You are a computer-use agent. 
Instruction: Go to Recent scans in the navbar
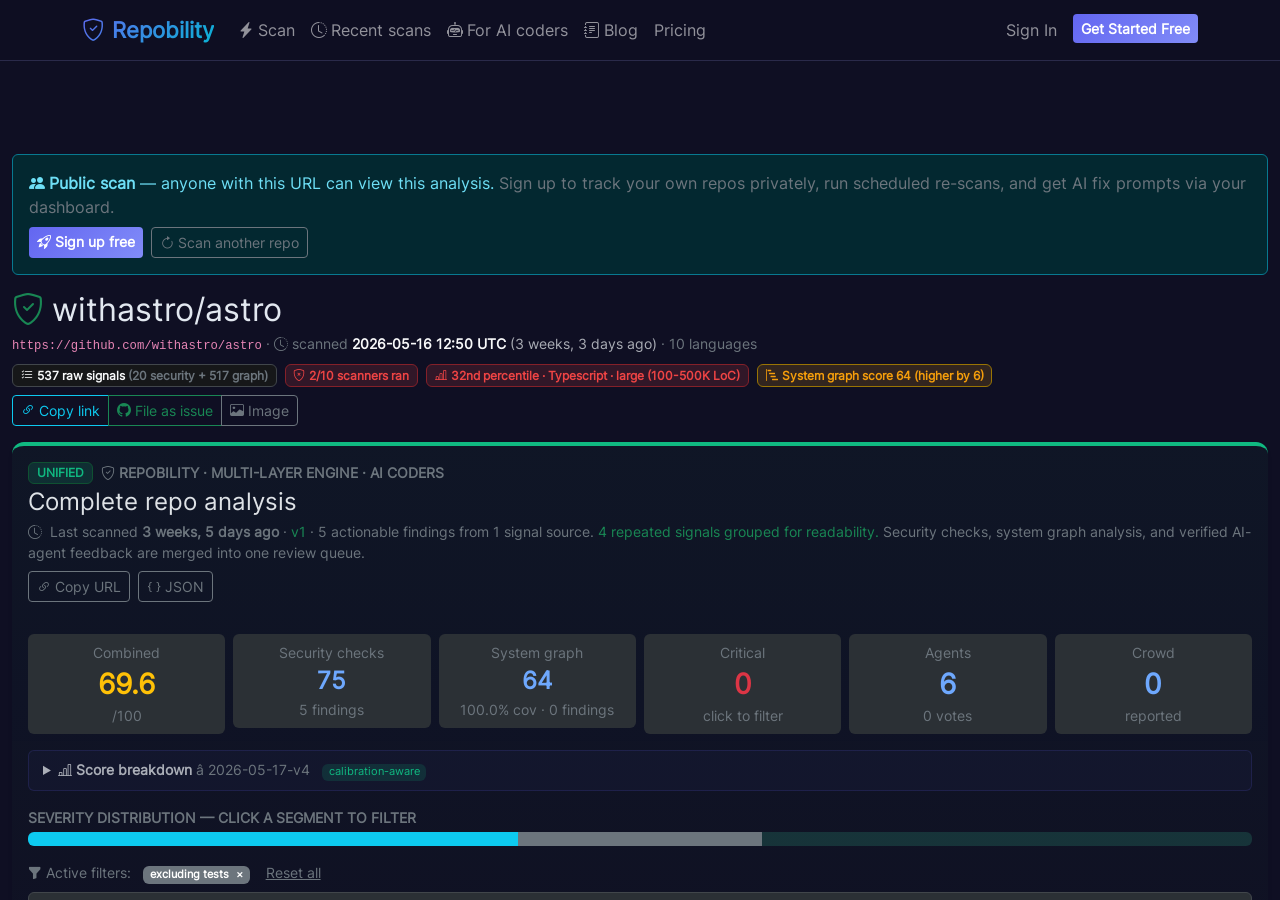tap(371, 30)
